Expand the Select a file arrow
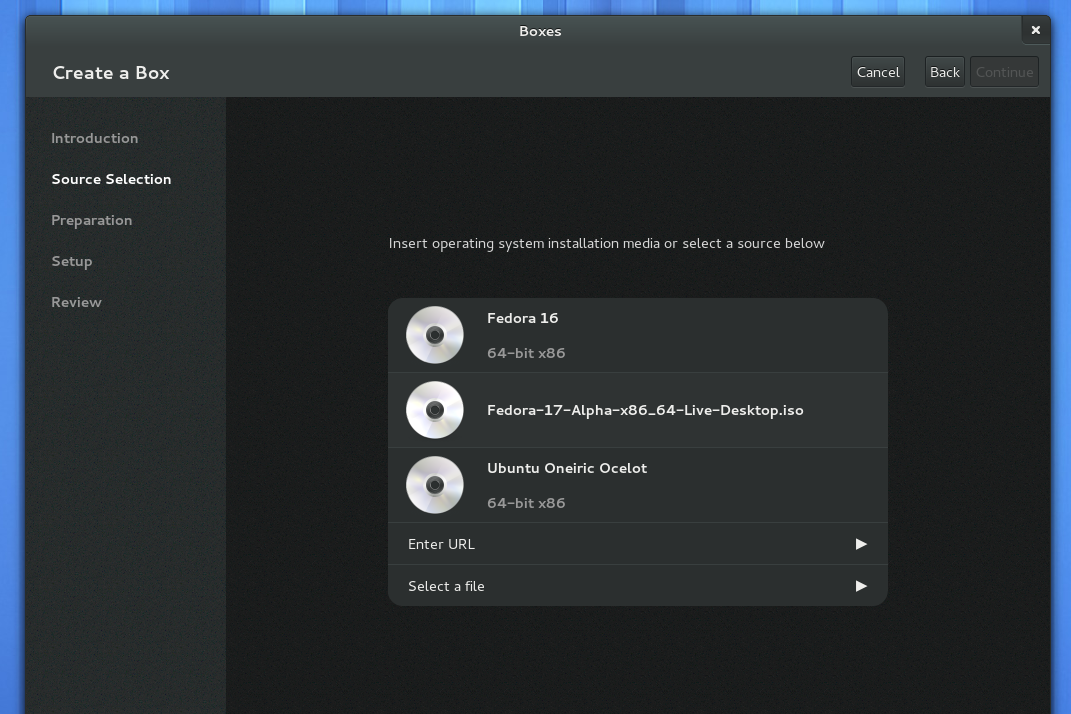The height and width of the screenshot is (714, 1071). coord(861,586)
